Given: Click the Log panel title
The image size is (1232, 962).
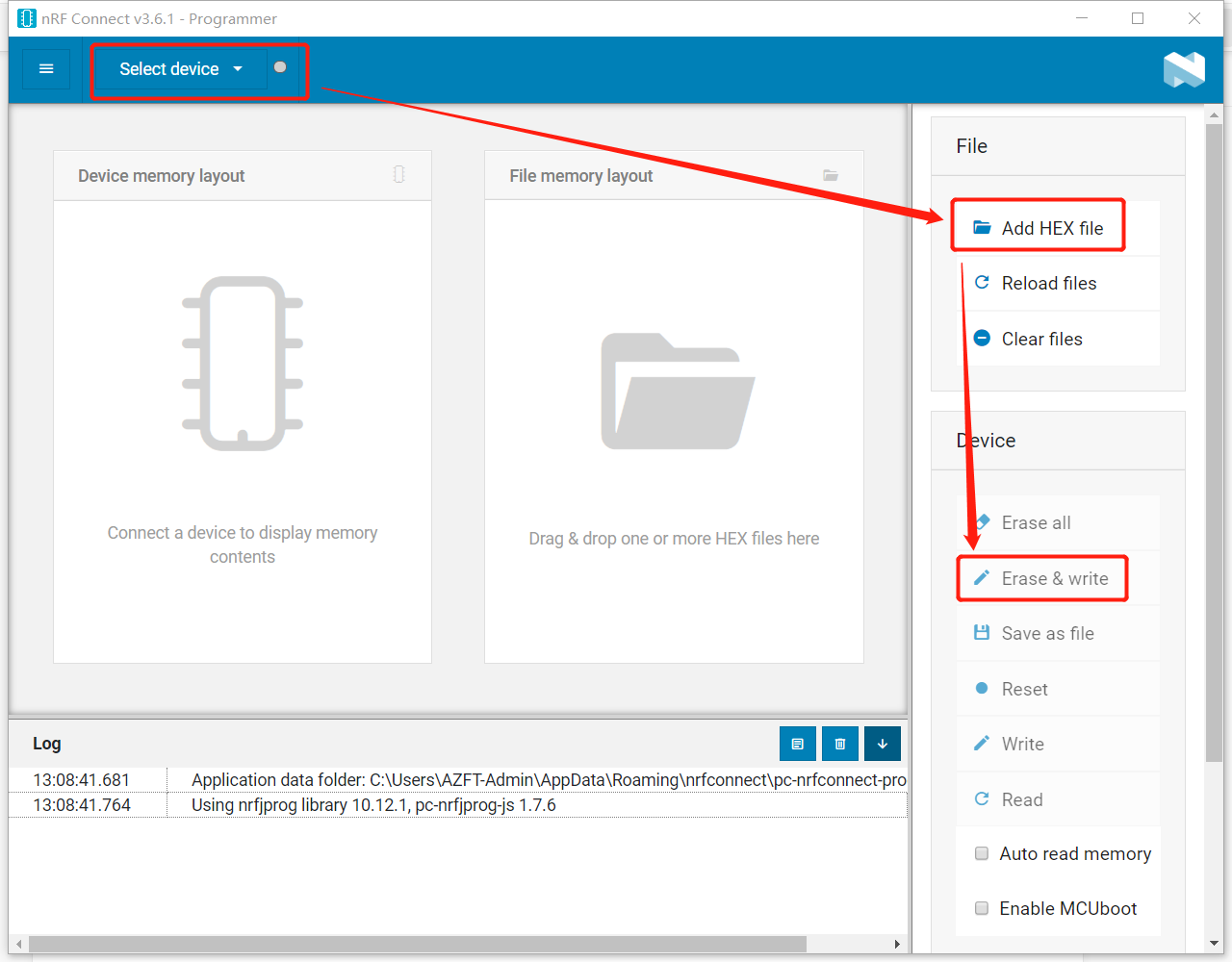Looking at the screenshot, I should (x=47, y=744).
